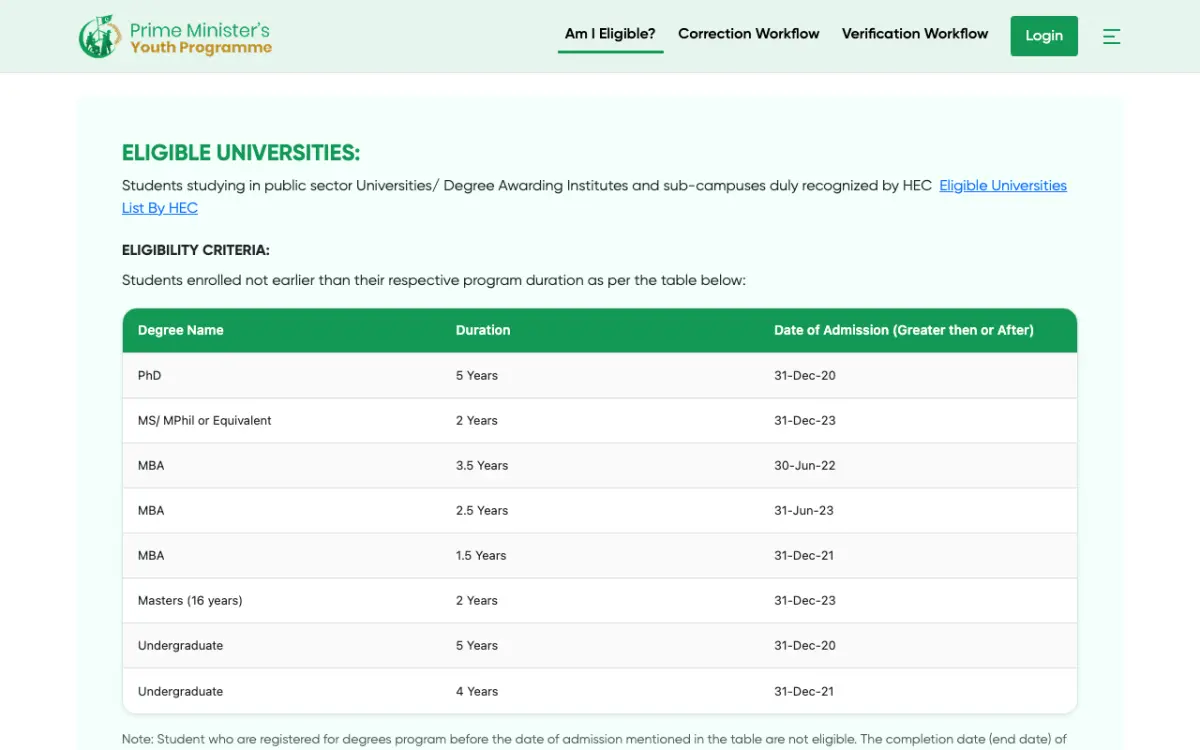Click 5 Years in the PhD row
Image resolution: width=1200 pixels, height=750 pixels.
(477, 375)
